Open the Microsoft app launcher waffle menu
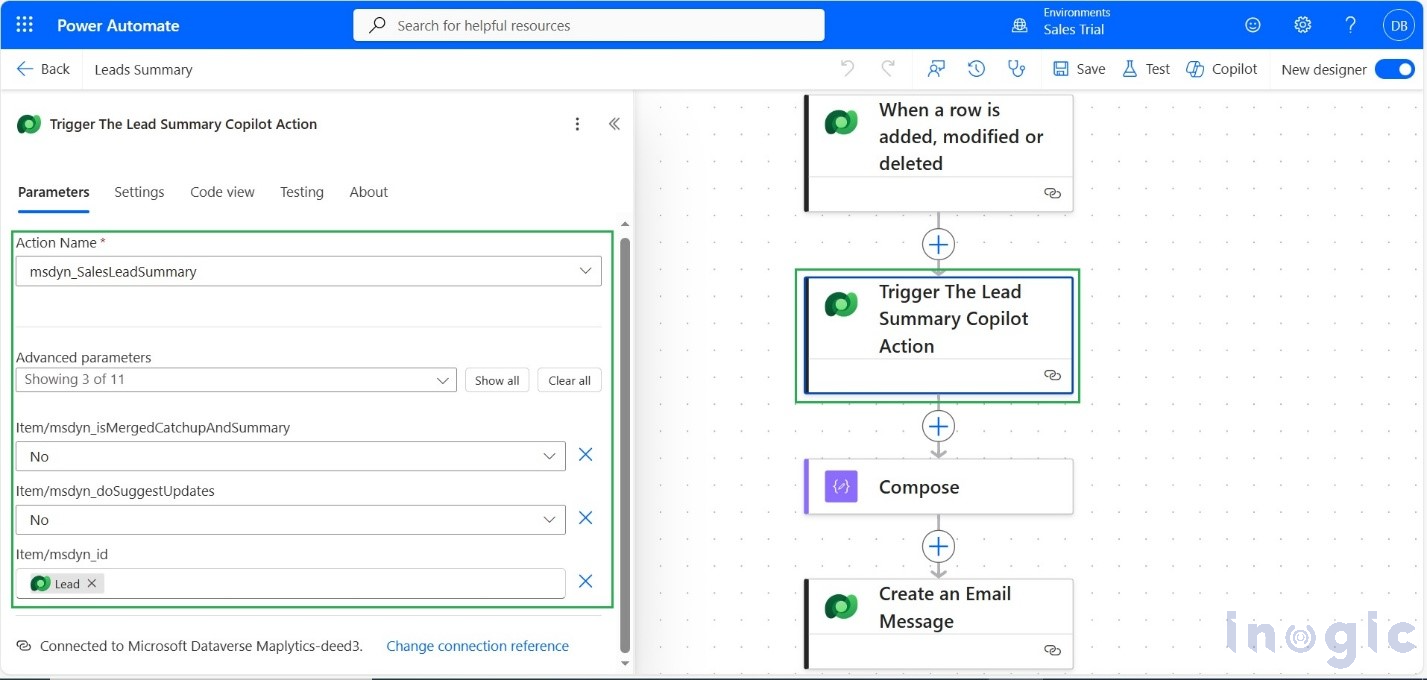 (x=23, y=24)
